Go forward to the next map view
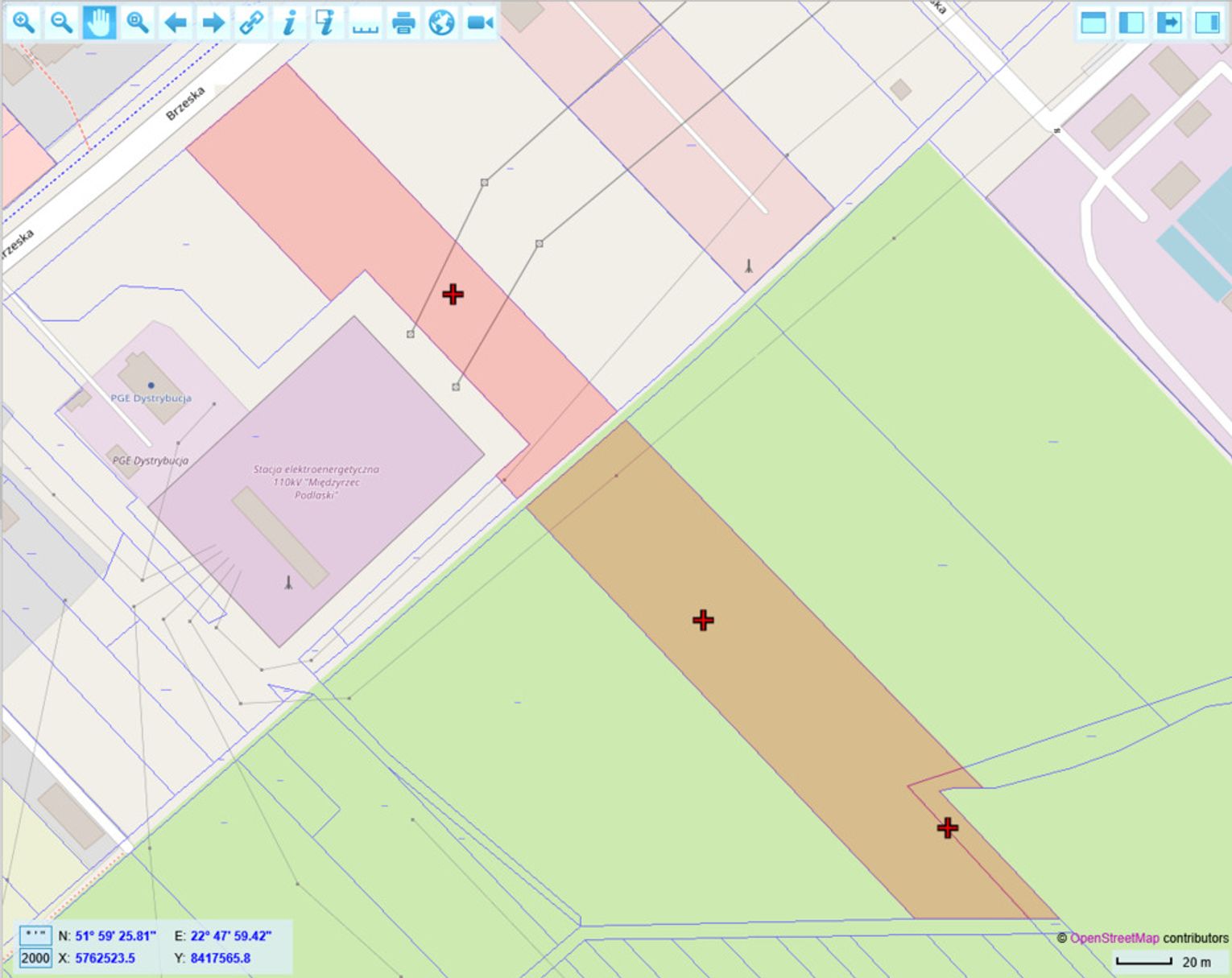Image resolution: width=1232 pixels, height=978 pixels. 213,23
